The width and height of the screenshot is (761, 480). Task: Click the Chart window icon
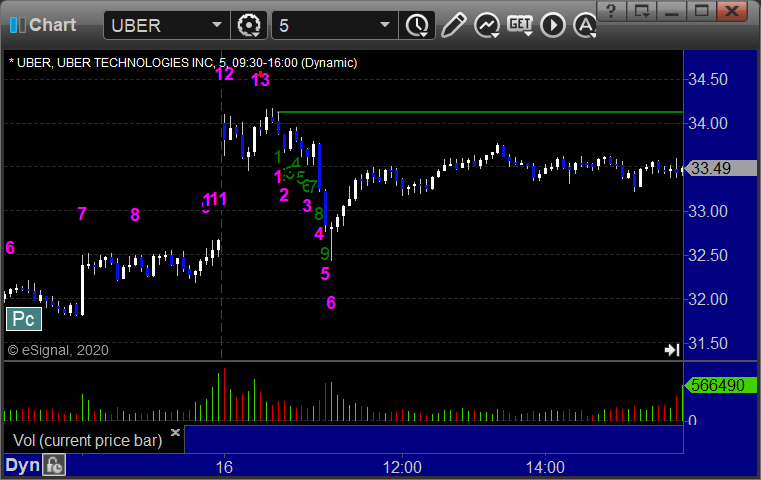click(17, 25)
